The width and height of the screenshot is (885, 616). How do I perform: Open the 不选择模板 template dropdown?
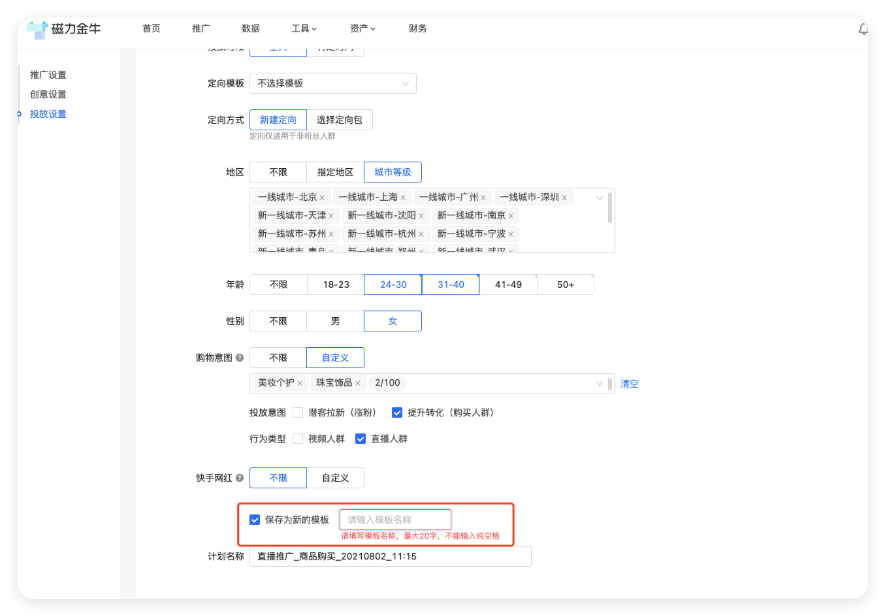click(332, 84)
